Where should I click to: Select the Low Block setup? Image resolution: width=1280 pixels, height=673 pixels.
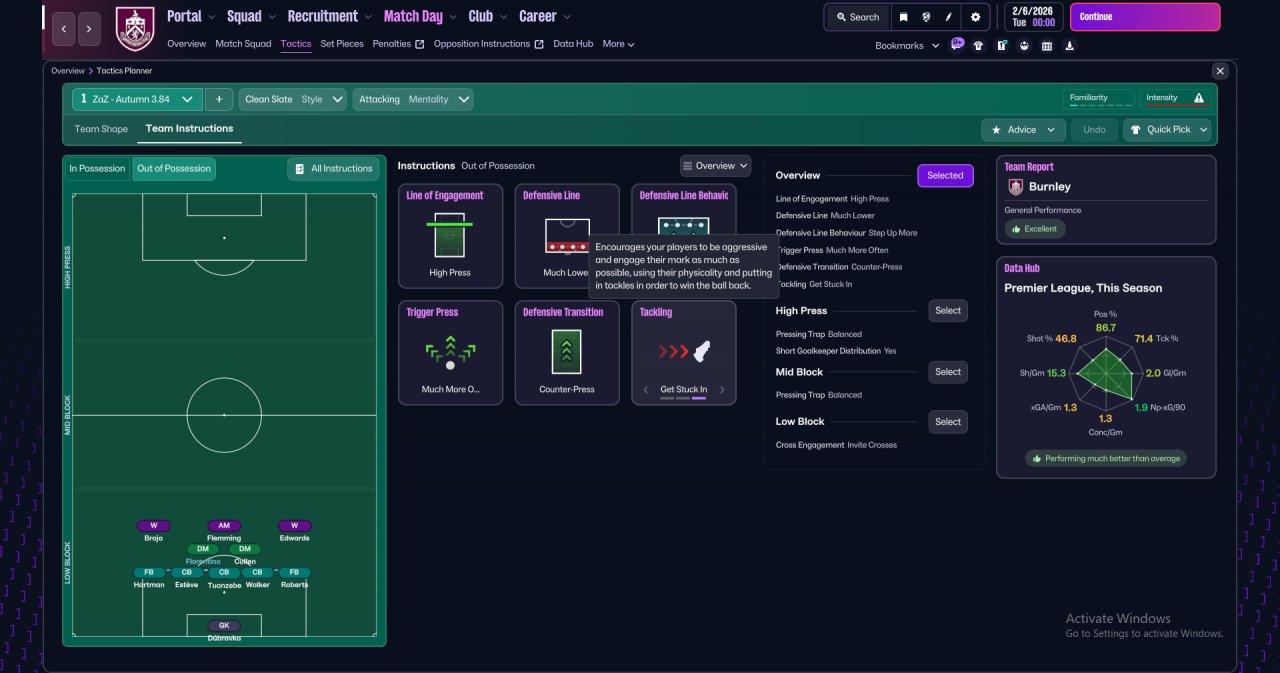coord(948,421)
